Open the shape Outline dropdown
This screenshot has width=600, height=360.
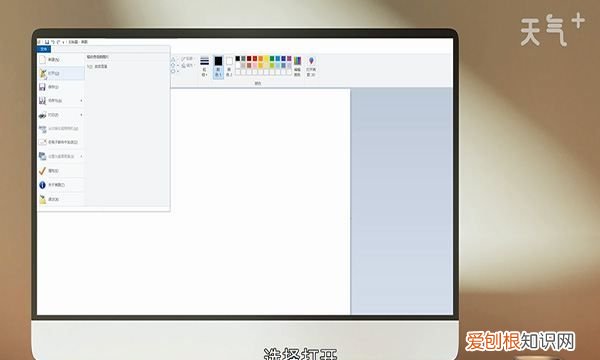coord(187,59)
